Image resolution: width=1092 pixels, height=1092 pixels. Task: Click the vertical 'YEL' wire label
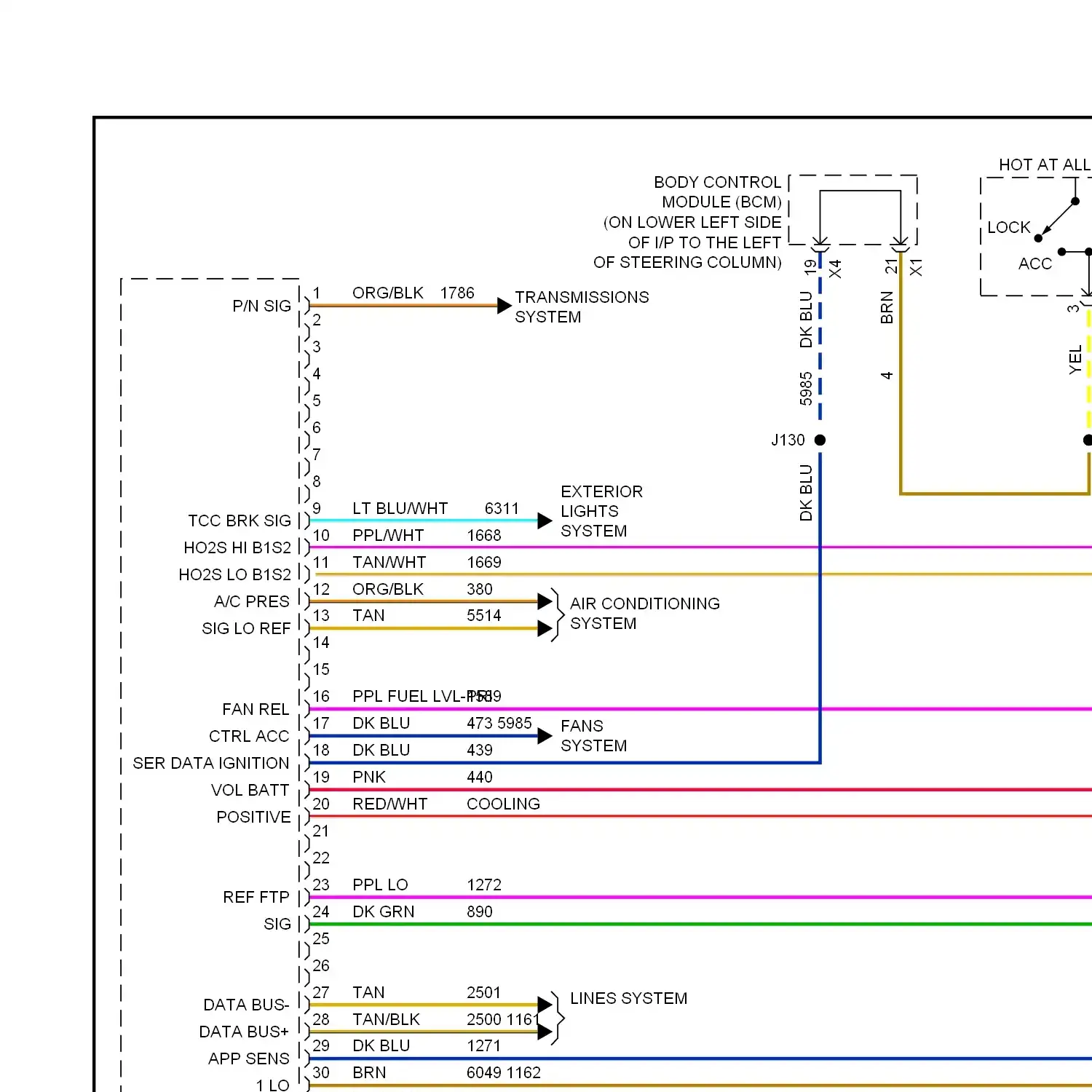pos(1075,360)
